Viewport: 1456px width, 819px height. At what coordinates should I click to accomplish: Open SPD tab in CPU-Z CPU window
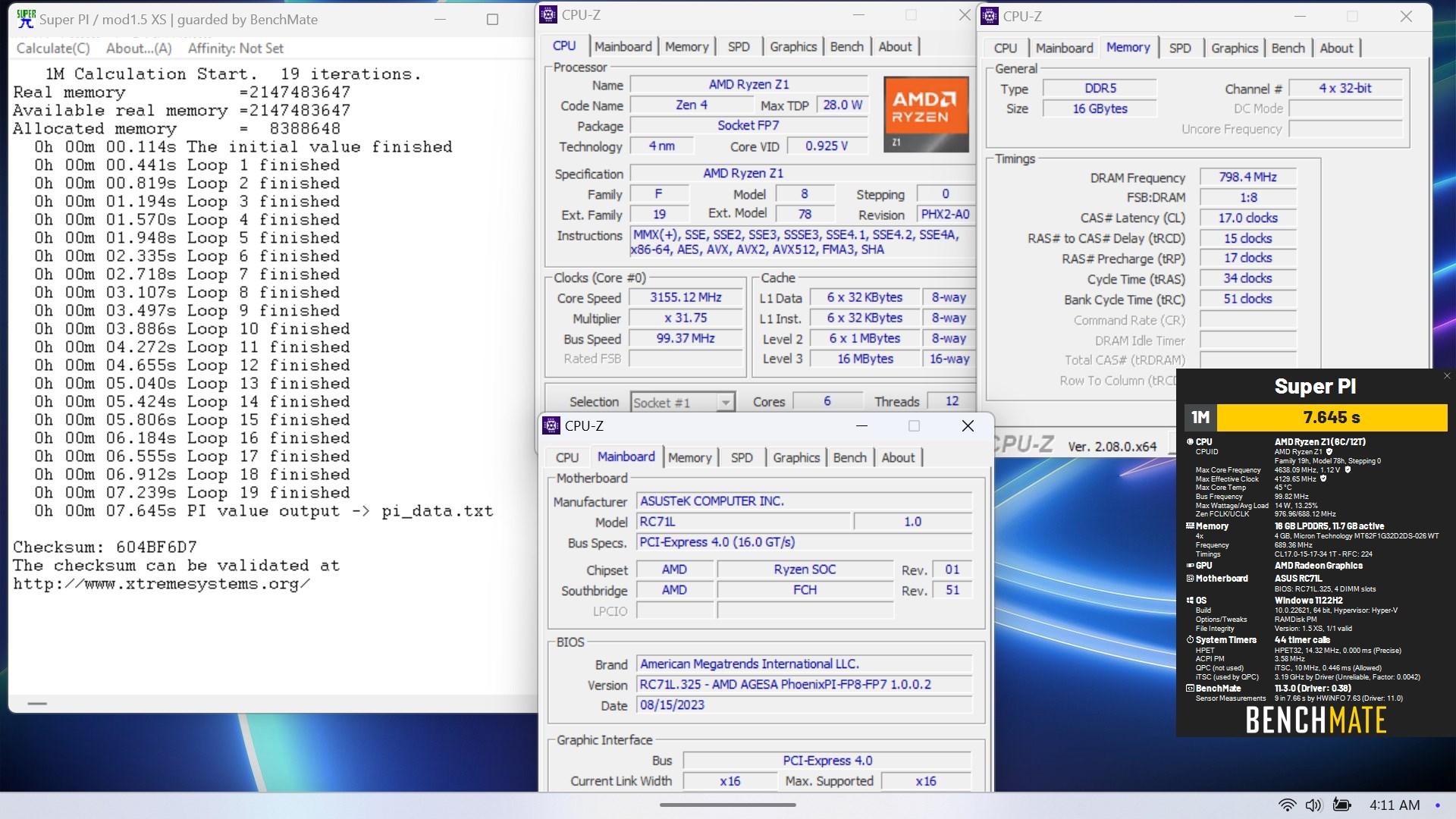(x=738, y=46)
